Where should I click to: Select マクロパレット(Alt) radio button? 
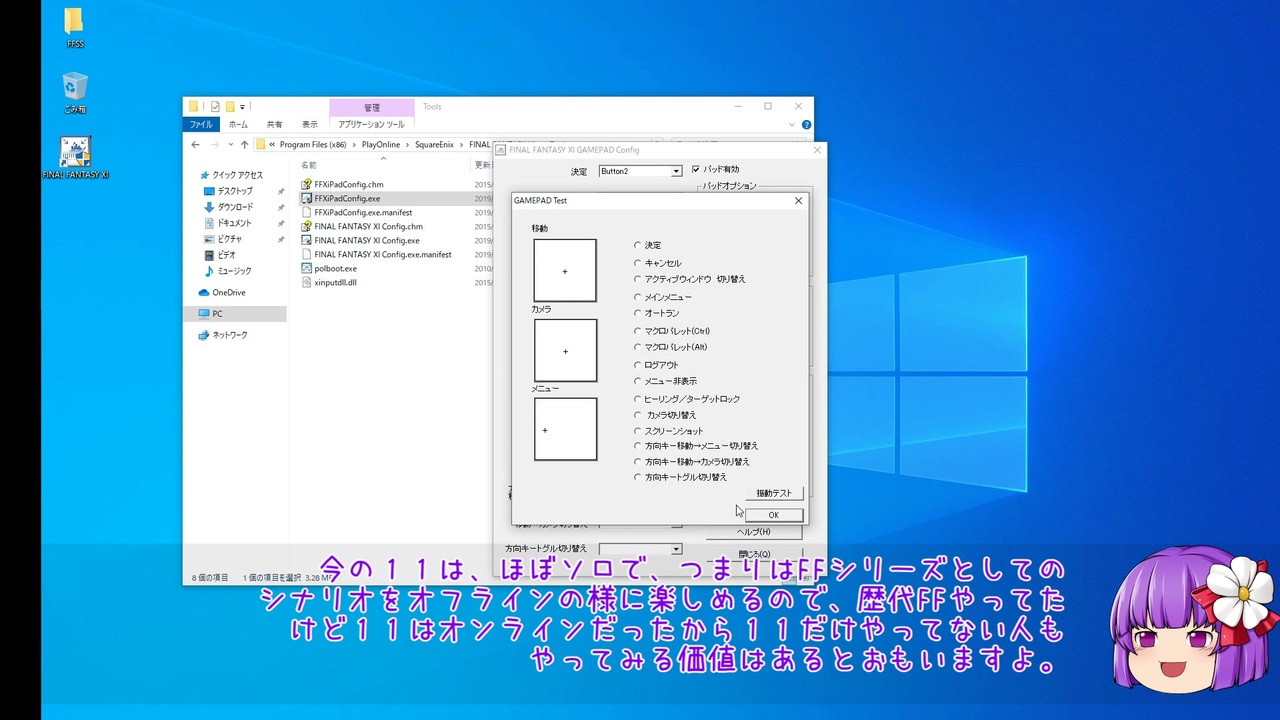[x=638, y=347]
